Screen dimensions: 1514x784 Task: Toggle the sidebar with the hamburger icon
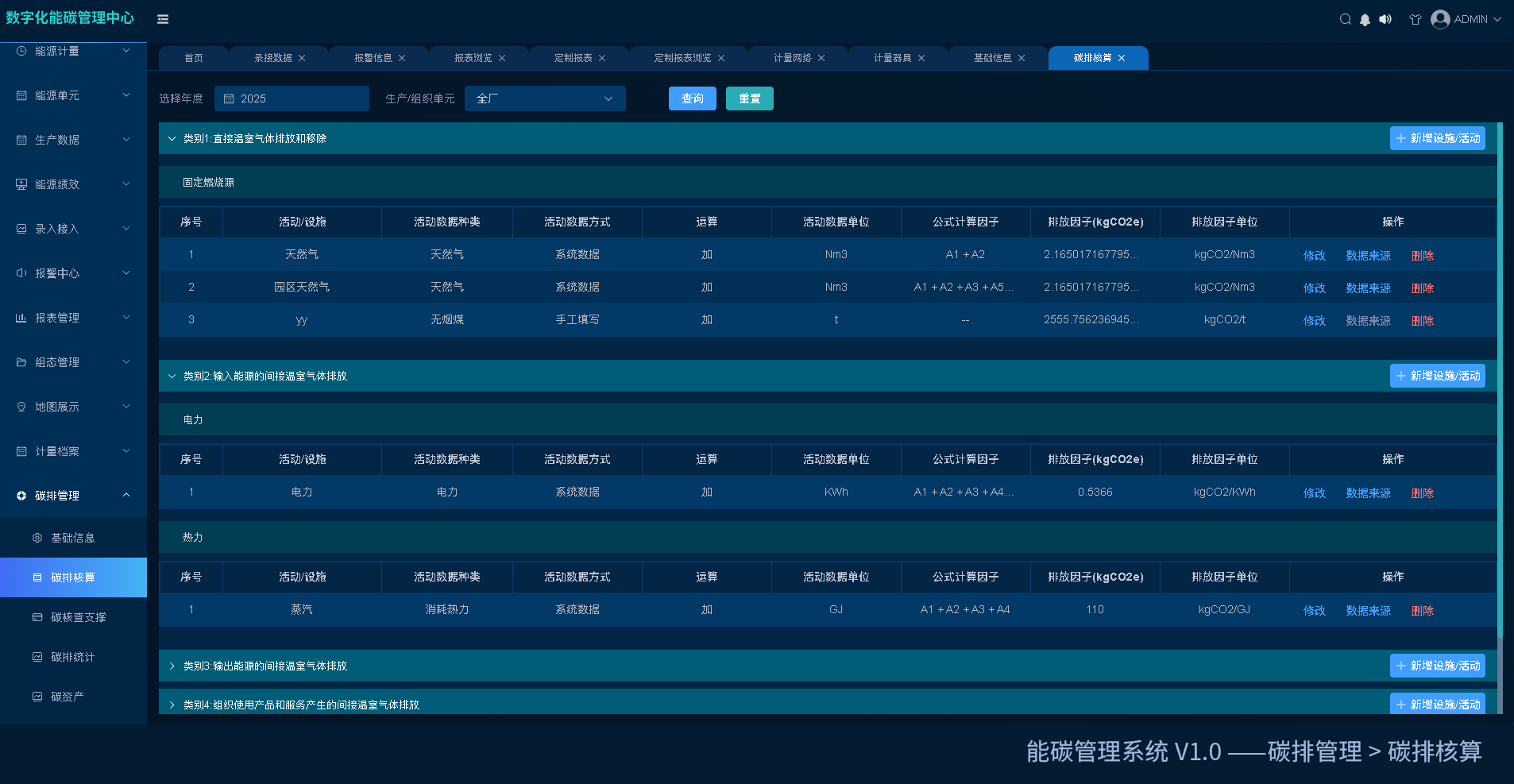click(163, 19)
